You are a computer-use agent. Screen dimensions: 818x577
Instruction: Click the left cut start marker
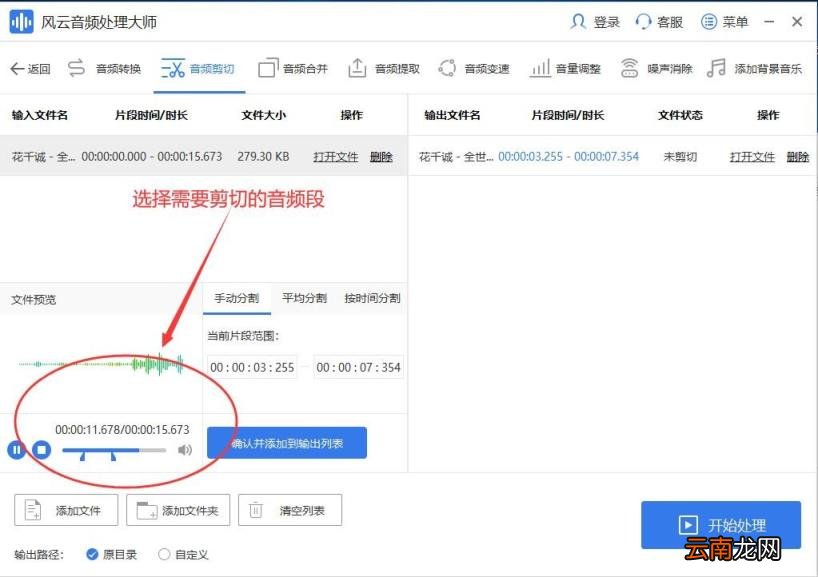point(82,456)
